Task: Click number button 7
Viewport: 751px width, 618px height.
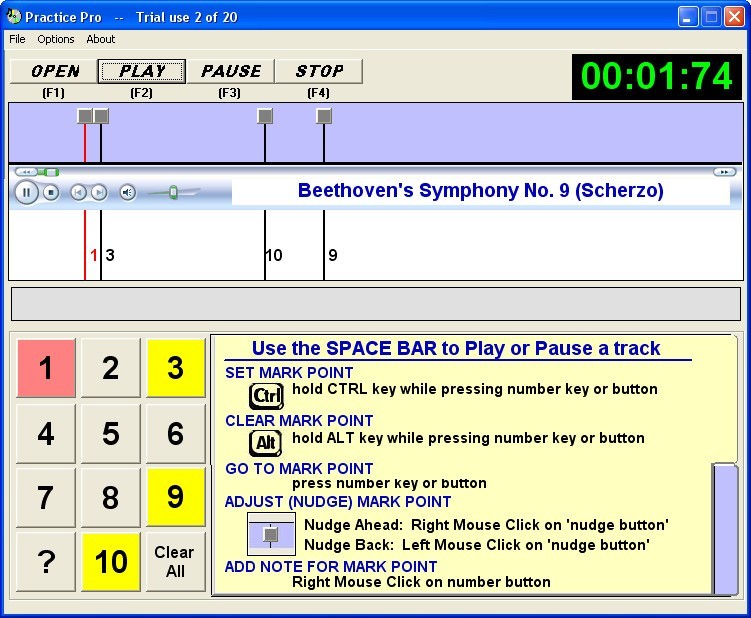Action: 46,497
